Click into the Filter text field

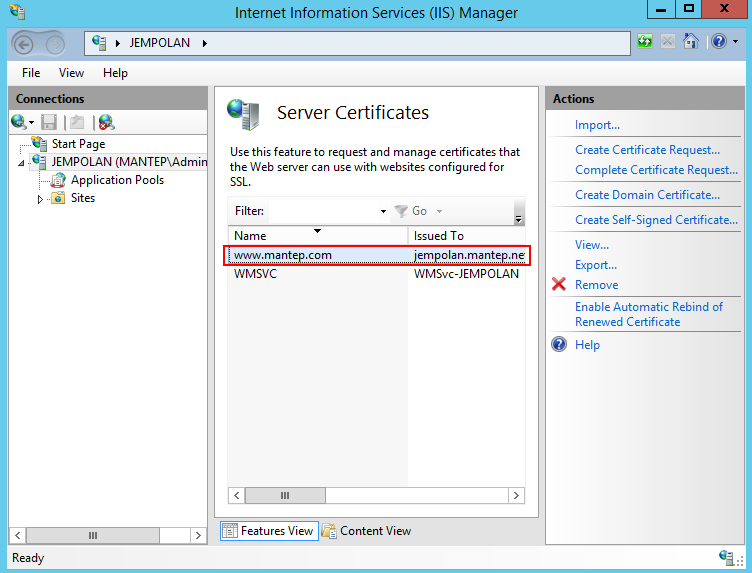[x=323, y=211]
